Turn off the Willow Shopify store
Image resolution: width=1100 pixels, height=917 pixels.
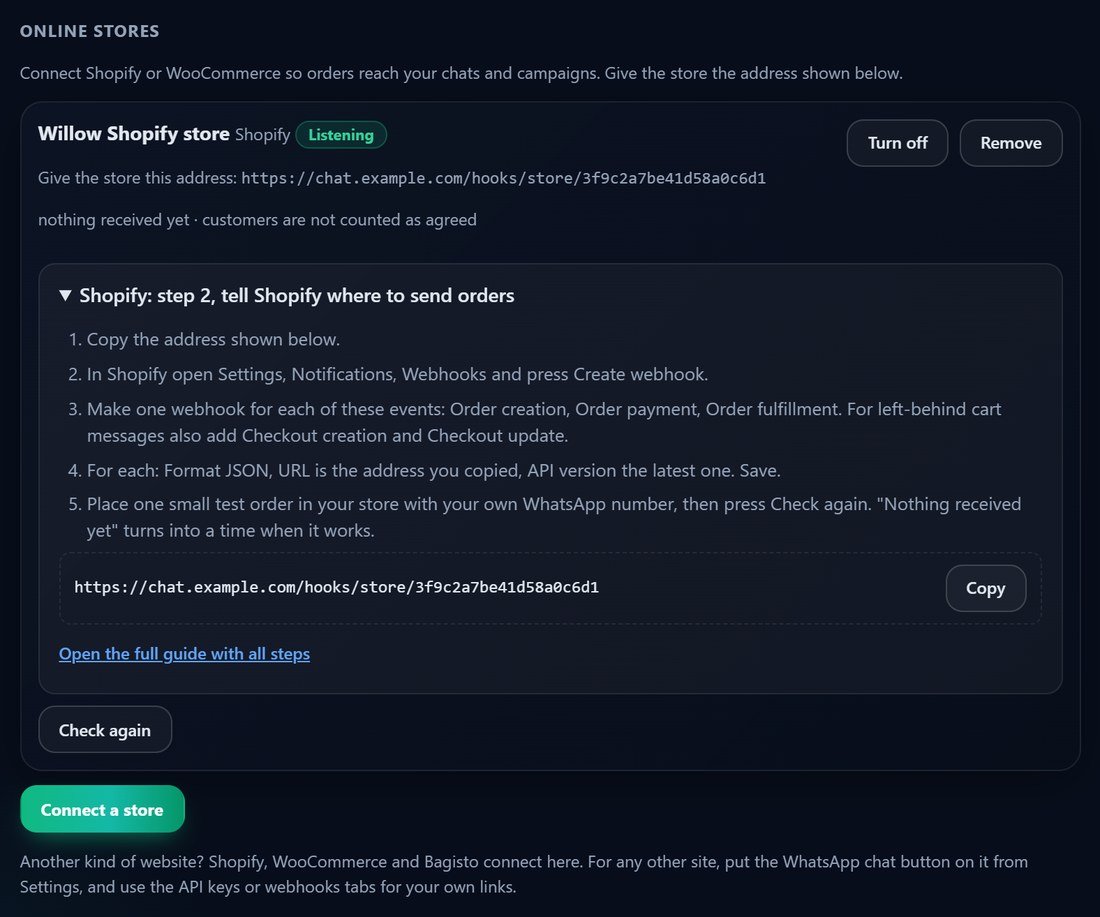coord(897,143)
